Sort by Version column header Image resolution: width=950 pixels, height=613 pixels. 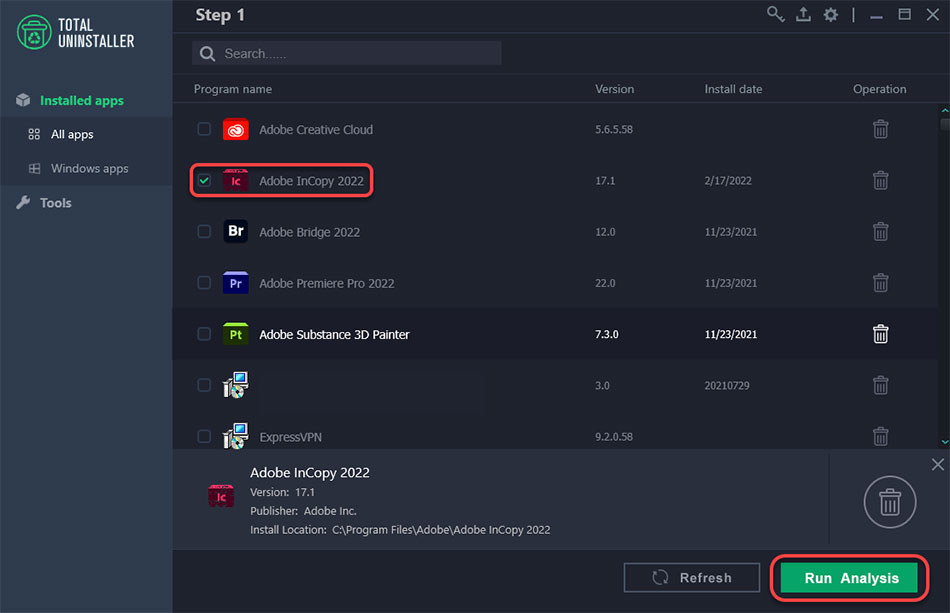click(x=614, y=89)
